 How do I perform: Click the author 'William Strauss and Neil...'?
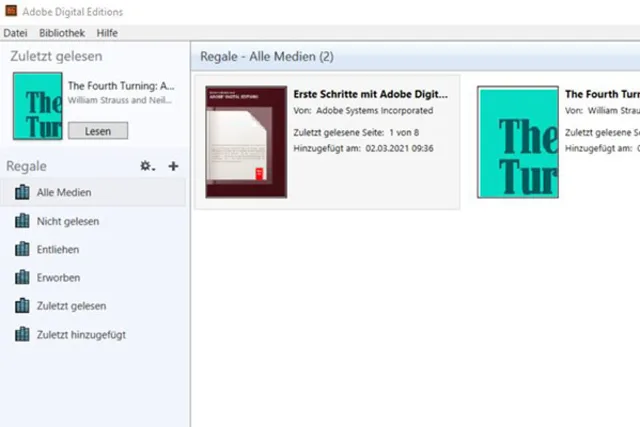point(120,100)
